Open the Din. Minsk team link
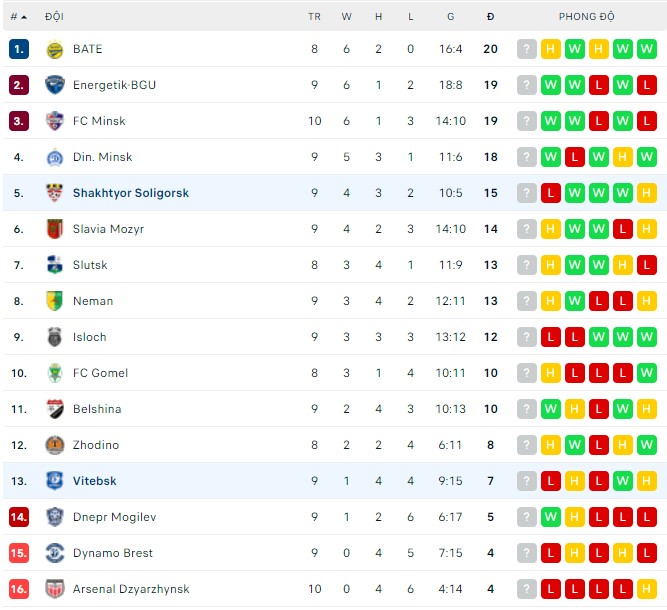This screenshot has width=667, height=610. (102, 157)
